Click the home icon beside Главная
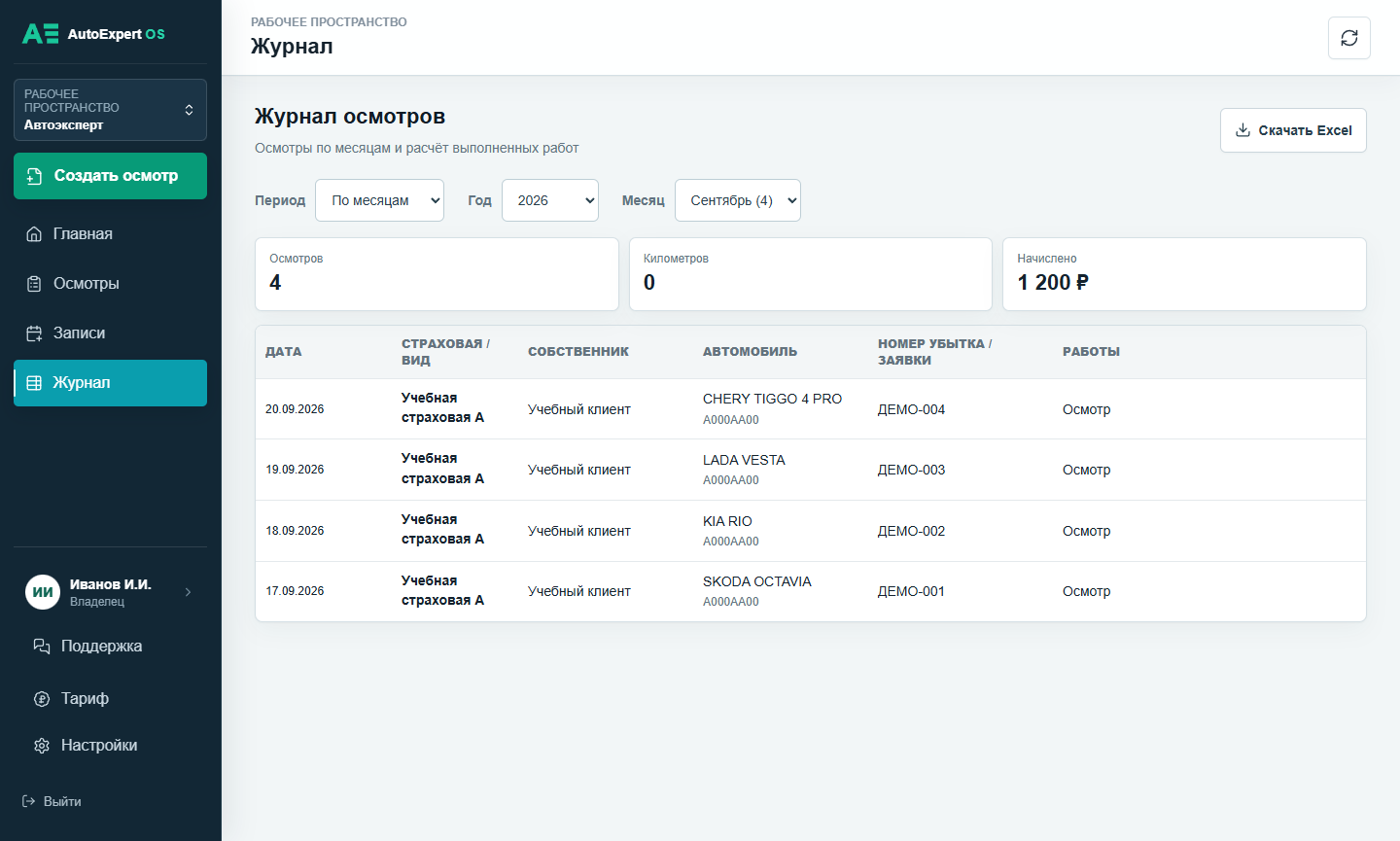 coord(34,234)
